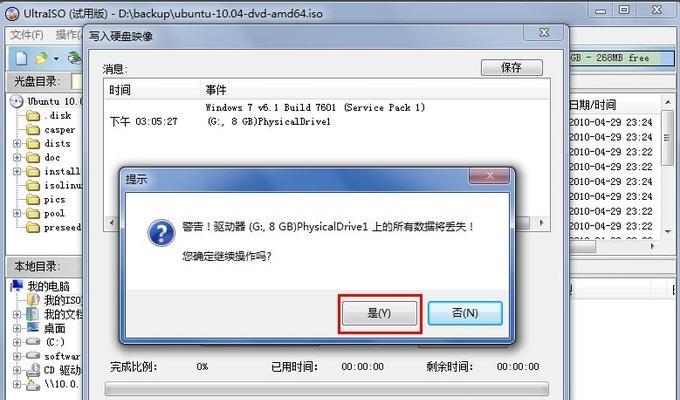The height and width of the screenshot is (400, 680).
Task: Select the 我的电脑 computer icon
Action: [x=16, y=285]
